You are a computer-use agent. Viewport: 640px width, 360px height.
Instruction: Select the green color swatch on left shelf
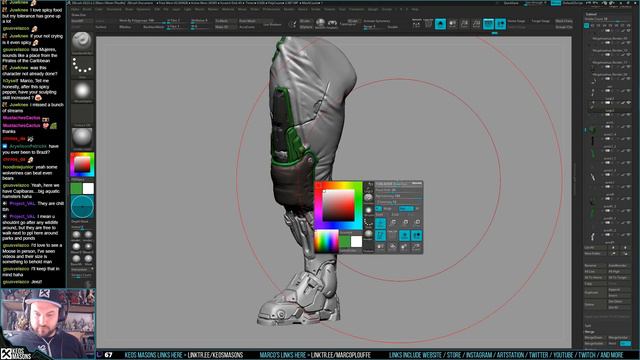click(76, 188)
